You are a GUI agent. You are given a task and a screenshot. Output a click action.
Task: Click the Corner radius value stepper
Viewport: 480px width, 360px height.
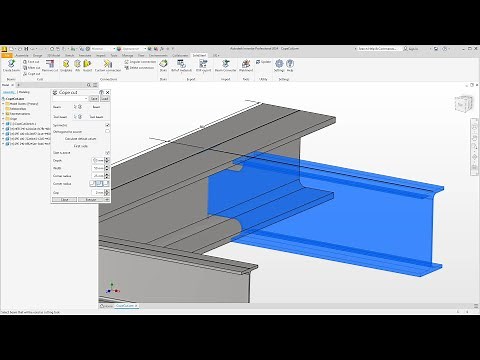[x=107, y=176]
